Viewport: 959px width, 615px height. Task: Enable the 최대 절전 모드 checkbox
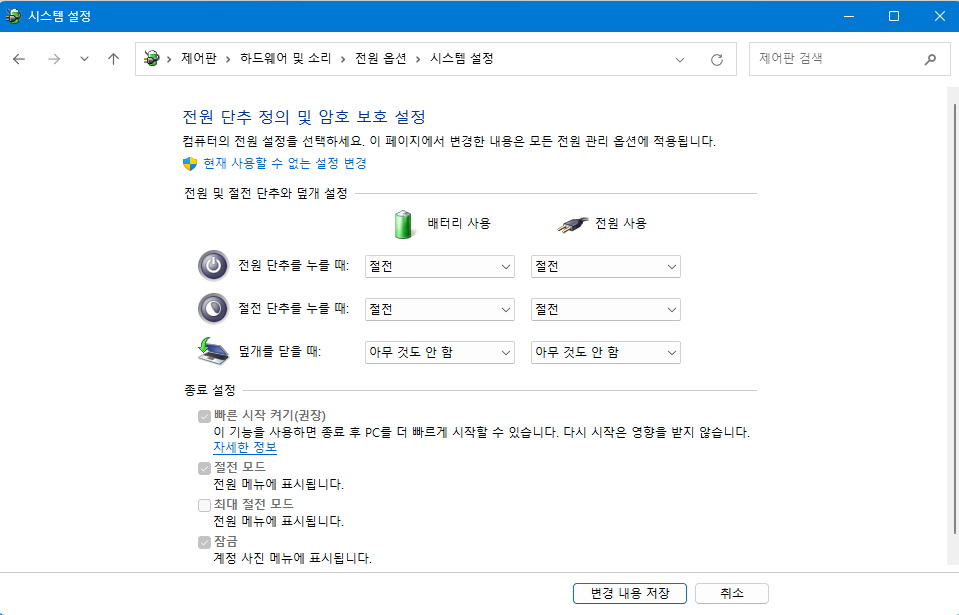pyautogui.click(x=204, y=505)
